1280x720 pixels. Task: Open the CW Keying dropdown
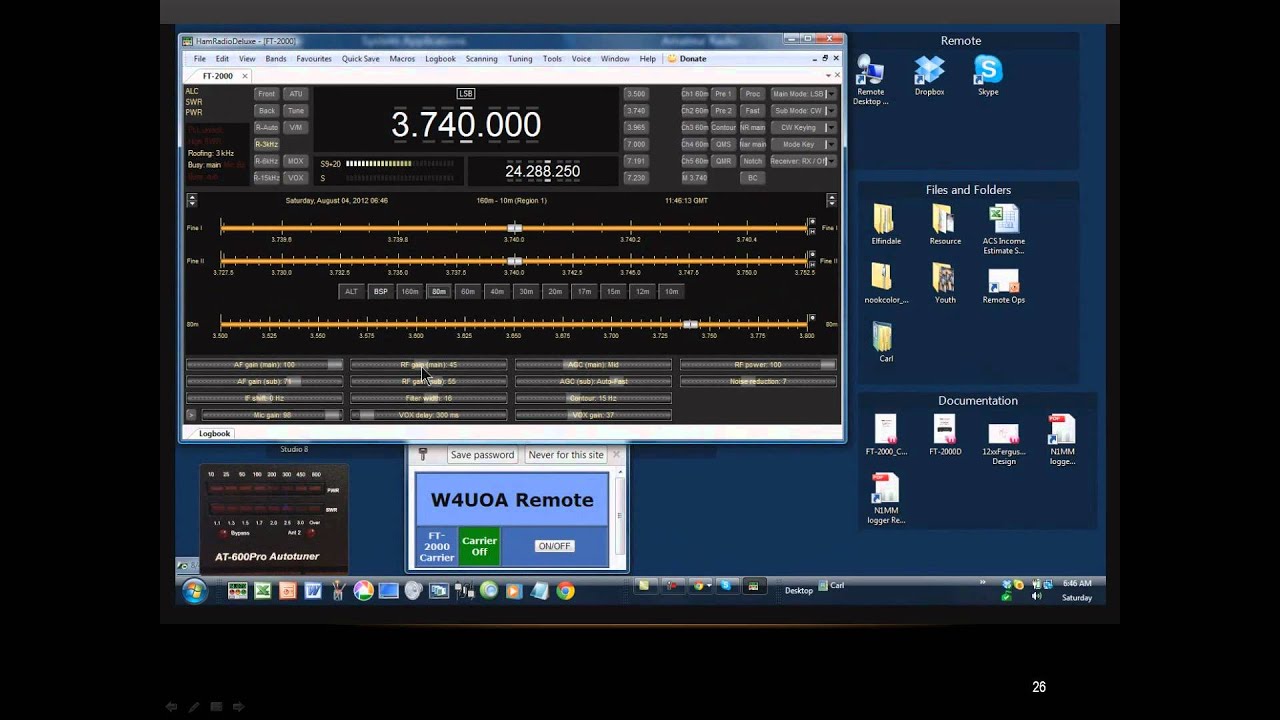pos(803,128)
